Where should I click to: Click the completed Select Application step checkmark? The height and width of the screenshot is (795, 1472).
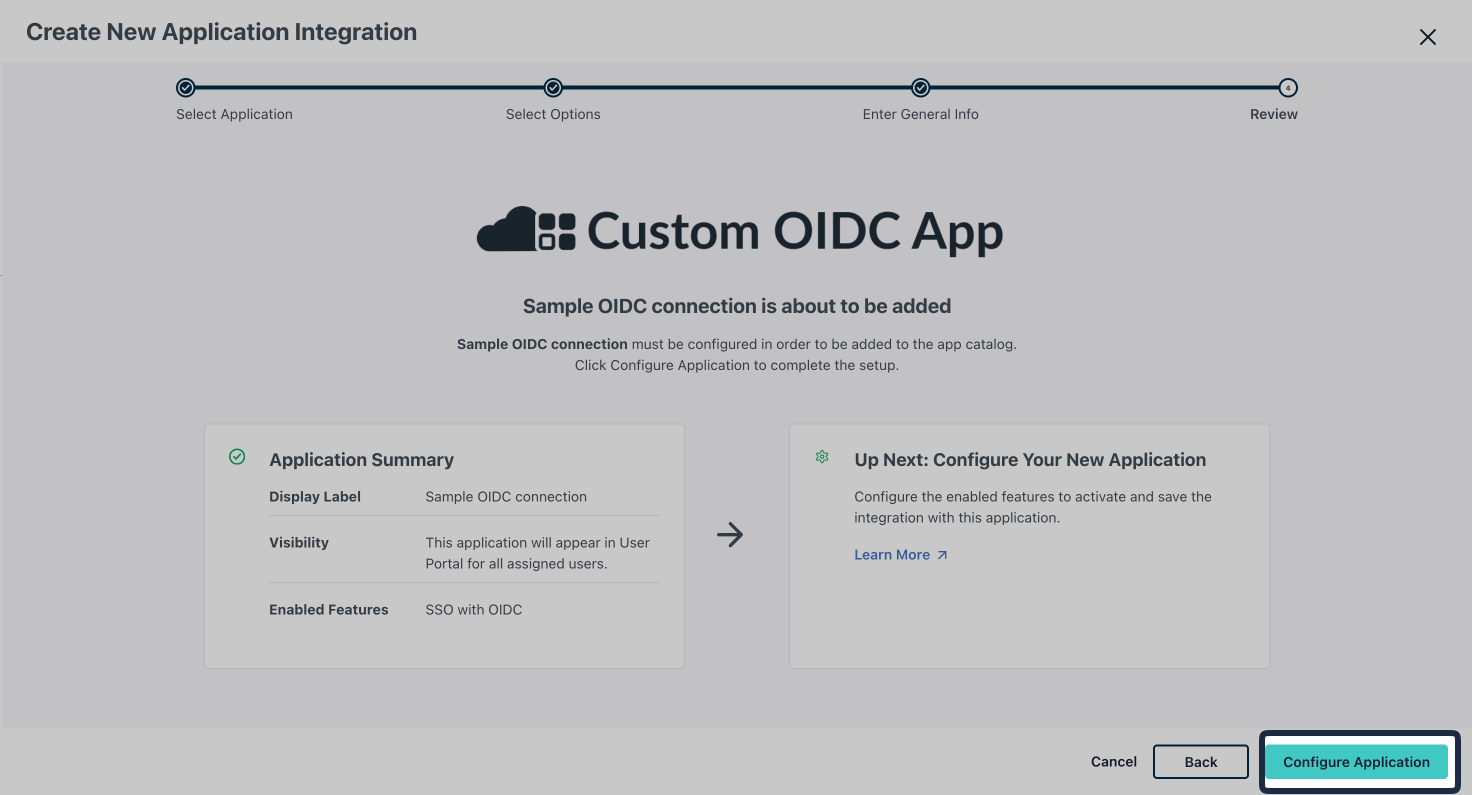185,88
